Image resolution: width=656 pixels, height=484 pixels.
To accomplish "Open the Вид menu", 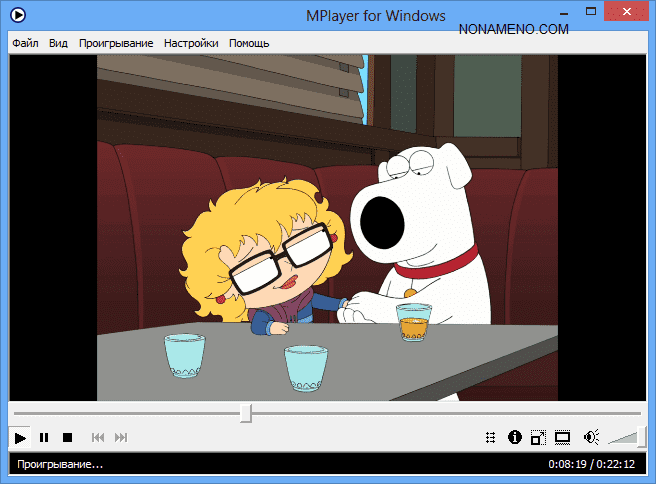I will 58,44.
